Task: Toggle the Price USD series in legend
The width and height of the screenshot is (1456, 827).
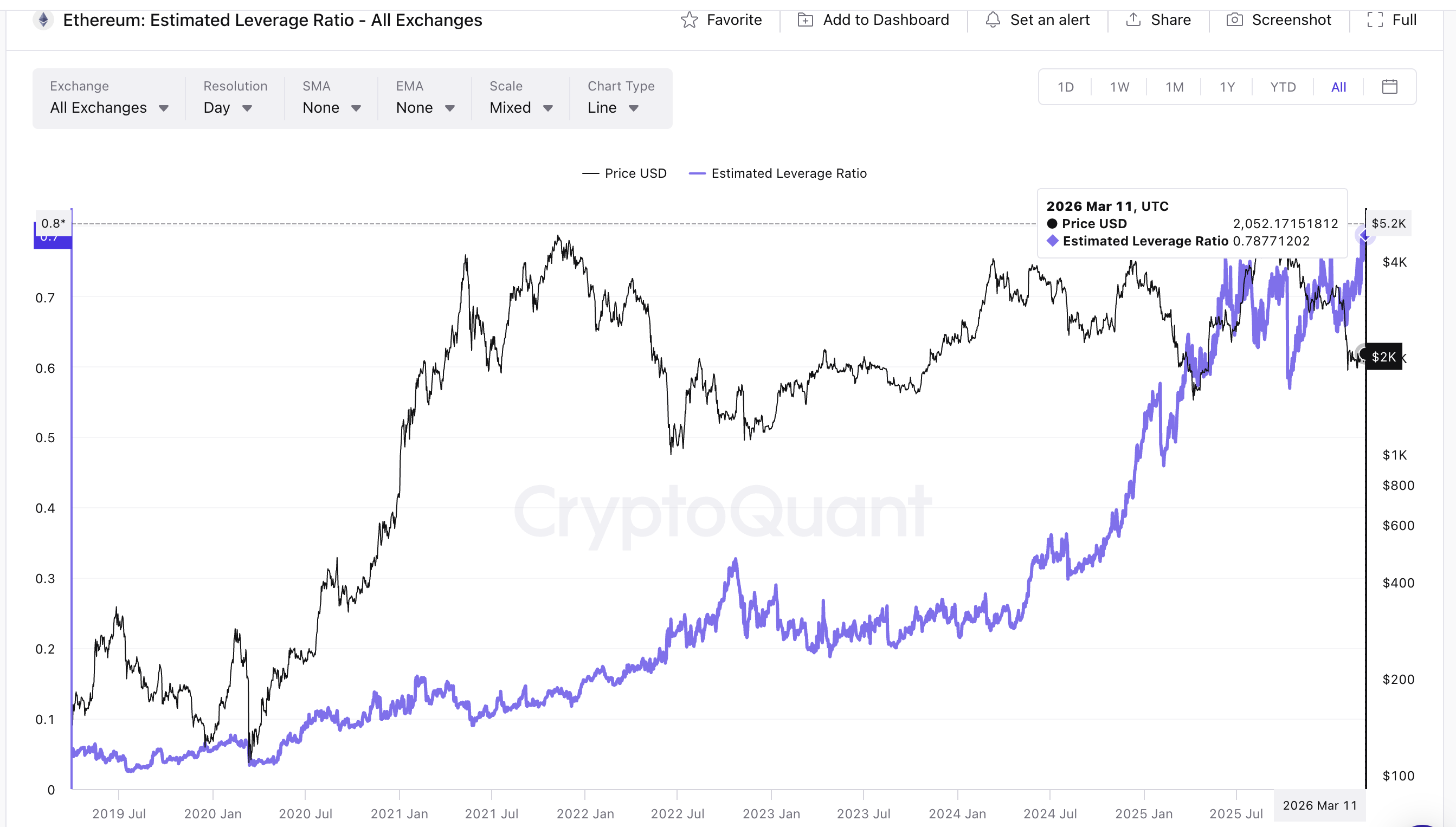Action: [x=624, y=173]
